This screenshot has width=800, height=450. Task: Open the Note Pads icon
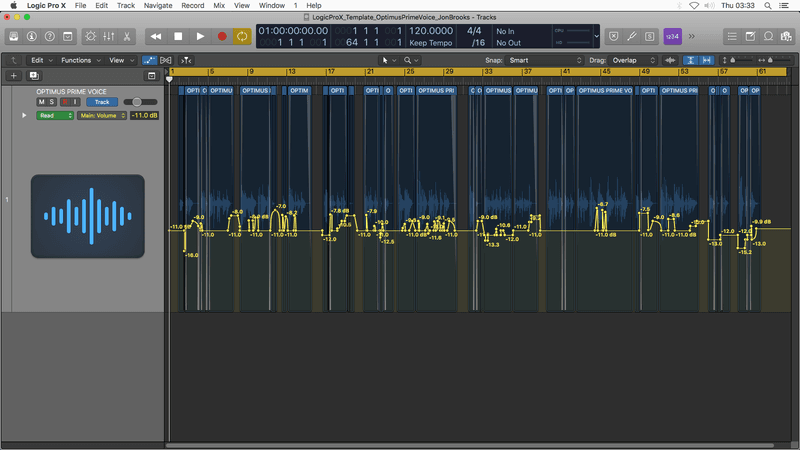click(x=751, y=36)
